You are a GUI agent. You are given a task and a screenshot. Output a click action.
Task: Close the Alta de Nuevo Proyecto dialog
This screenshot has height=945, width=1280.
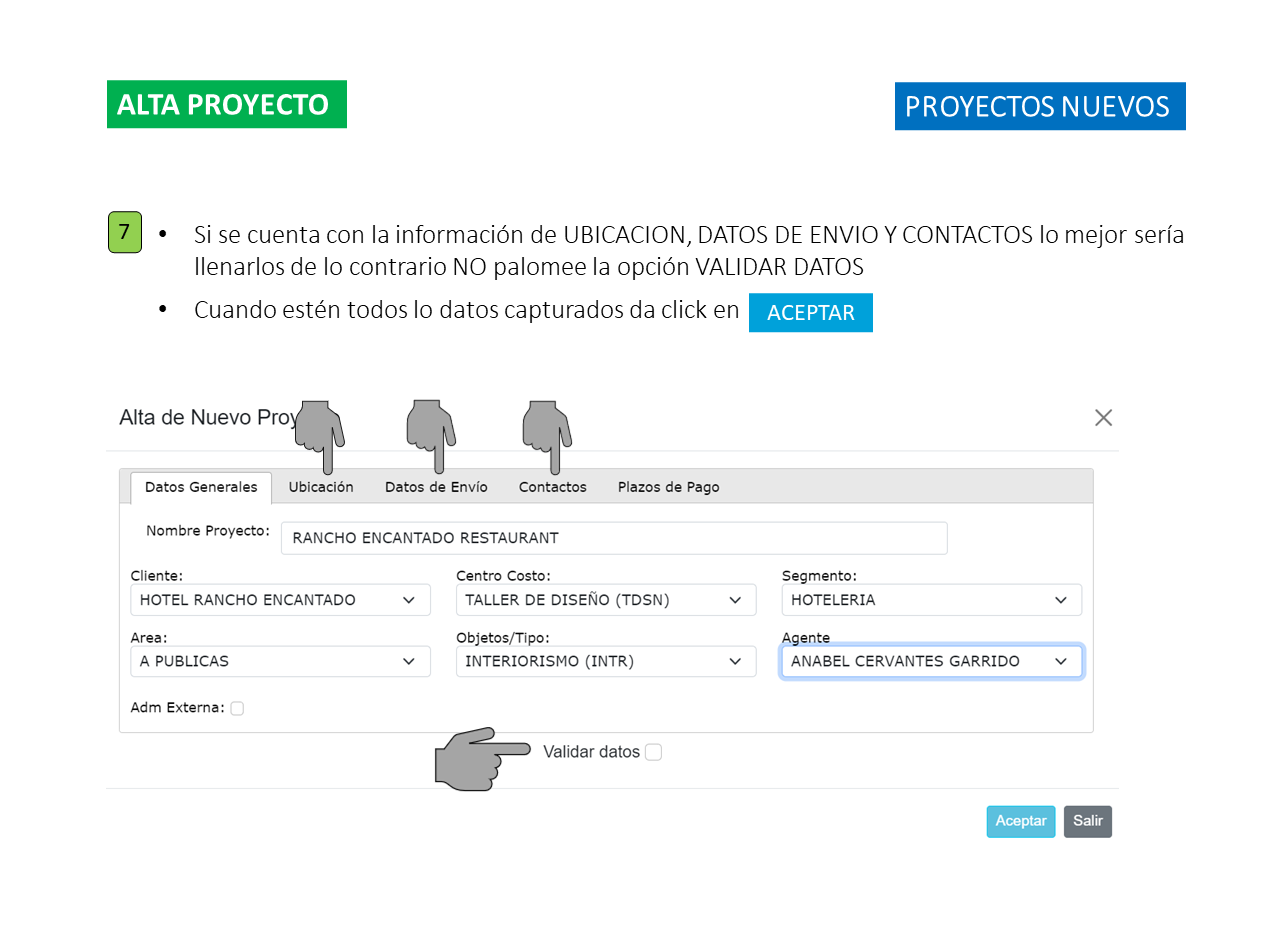pos(1103,418)
